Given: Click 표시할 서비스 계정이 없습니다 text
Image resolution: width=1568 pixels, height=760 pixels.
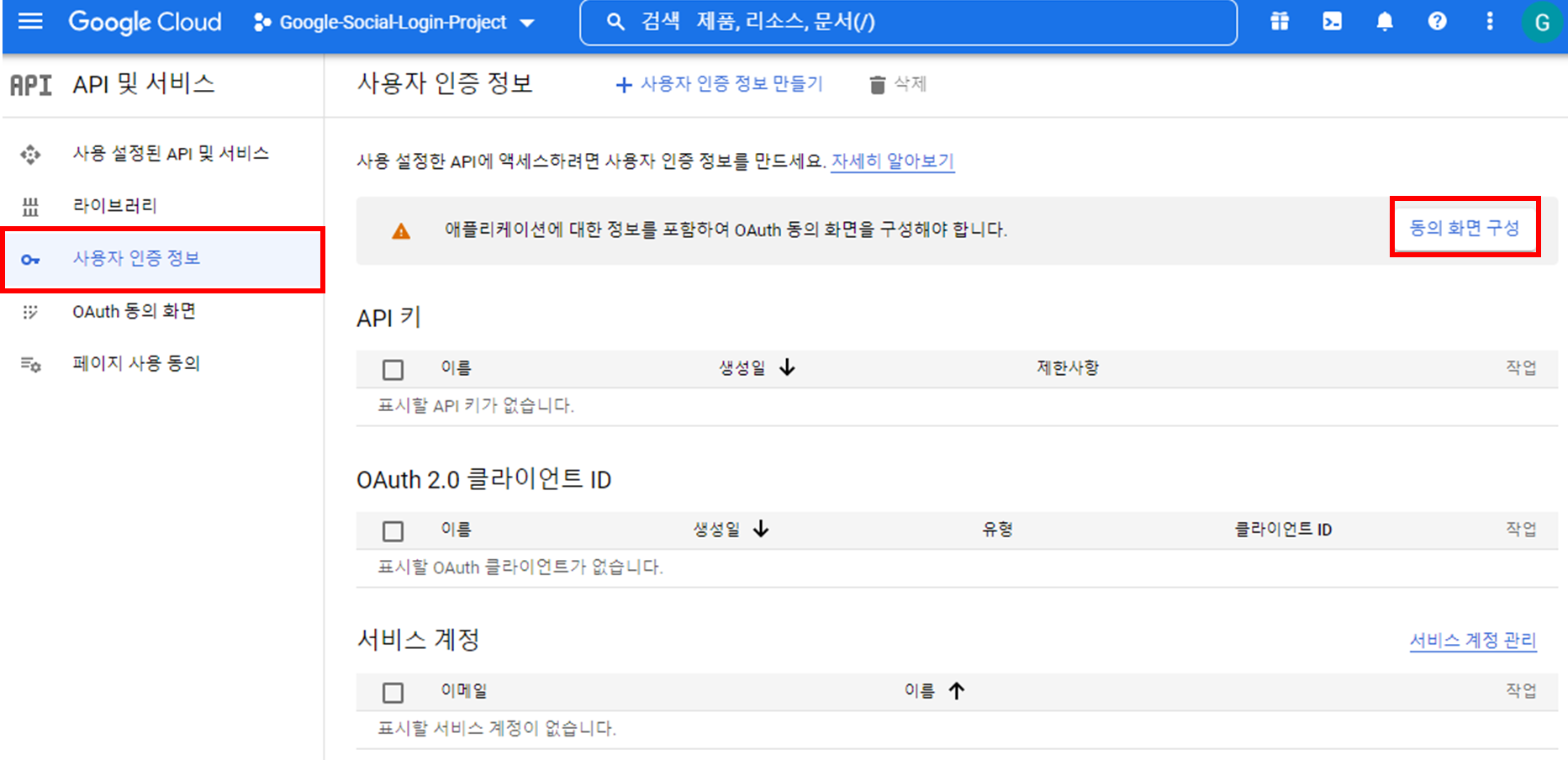Looking at the screenshot, I should 497,728.
